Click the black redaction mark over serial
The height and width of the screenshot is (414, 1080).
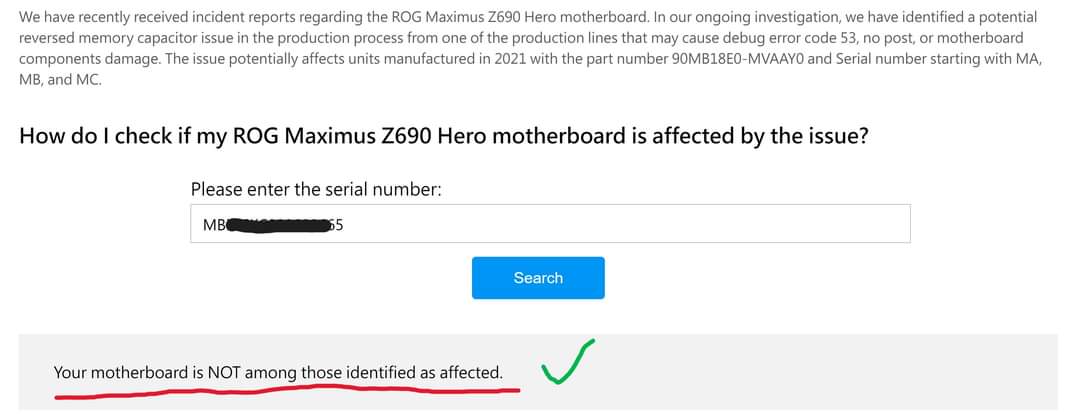coord(279,225)
